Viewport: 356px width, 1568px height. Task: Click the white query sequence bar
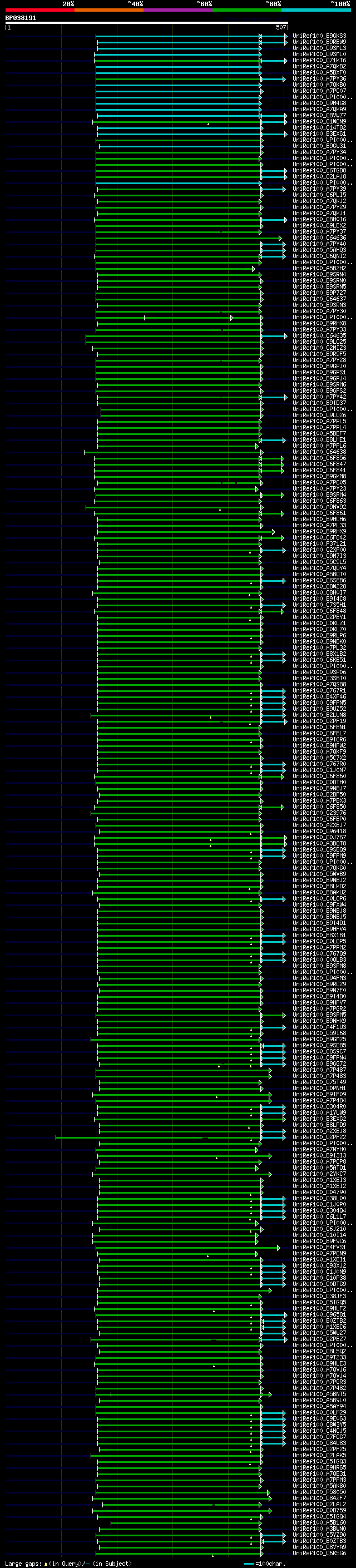click(x=147, y=22)
